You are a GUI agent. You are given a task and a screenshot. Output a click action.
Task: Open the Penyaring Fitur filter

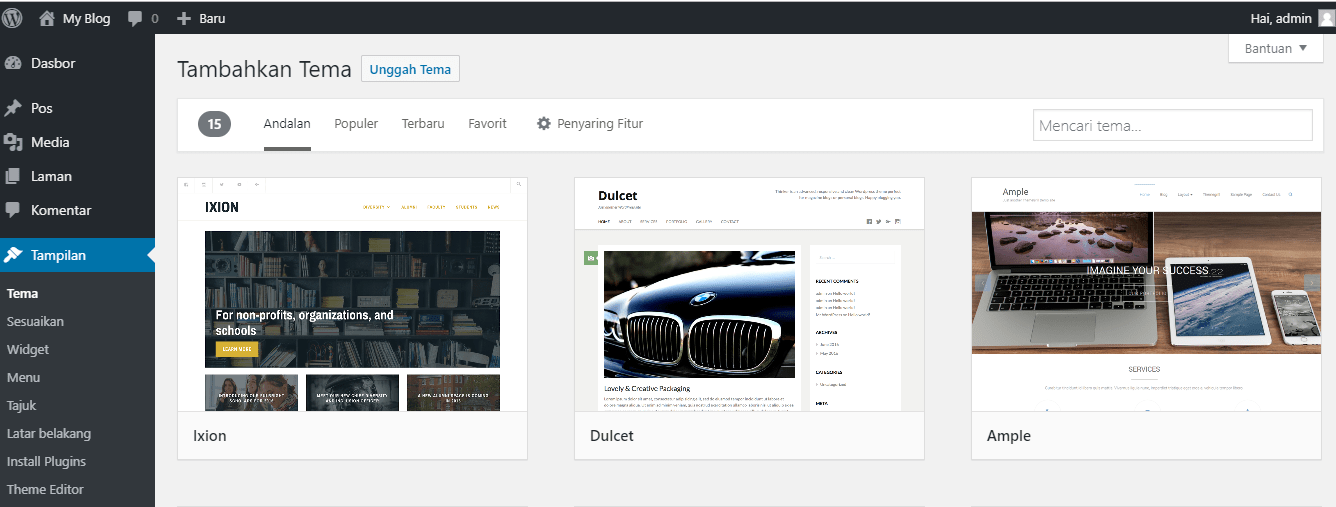coord(590,124)
